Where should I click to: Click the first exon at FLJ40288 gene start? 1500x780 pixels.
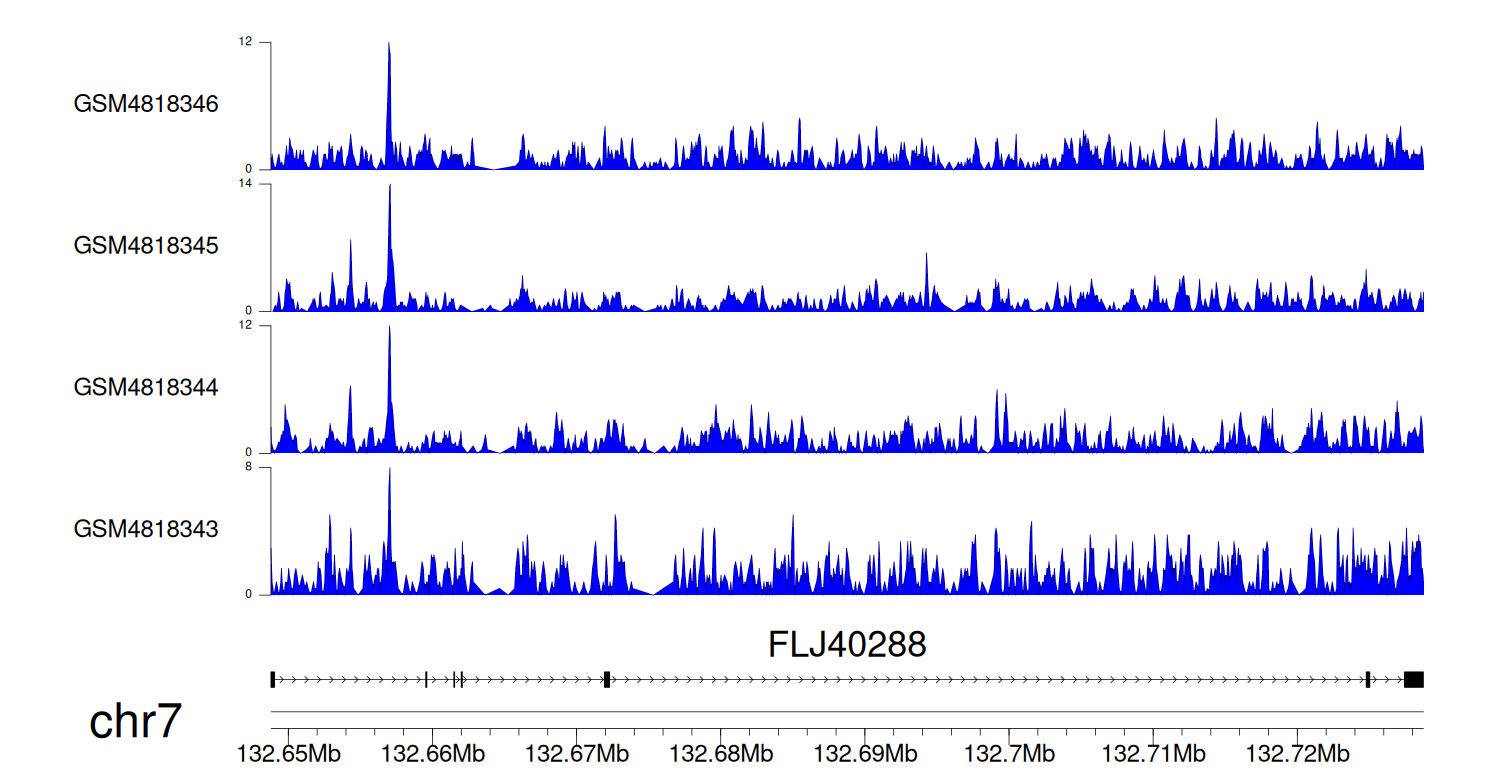[273, 680]
